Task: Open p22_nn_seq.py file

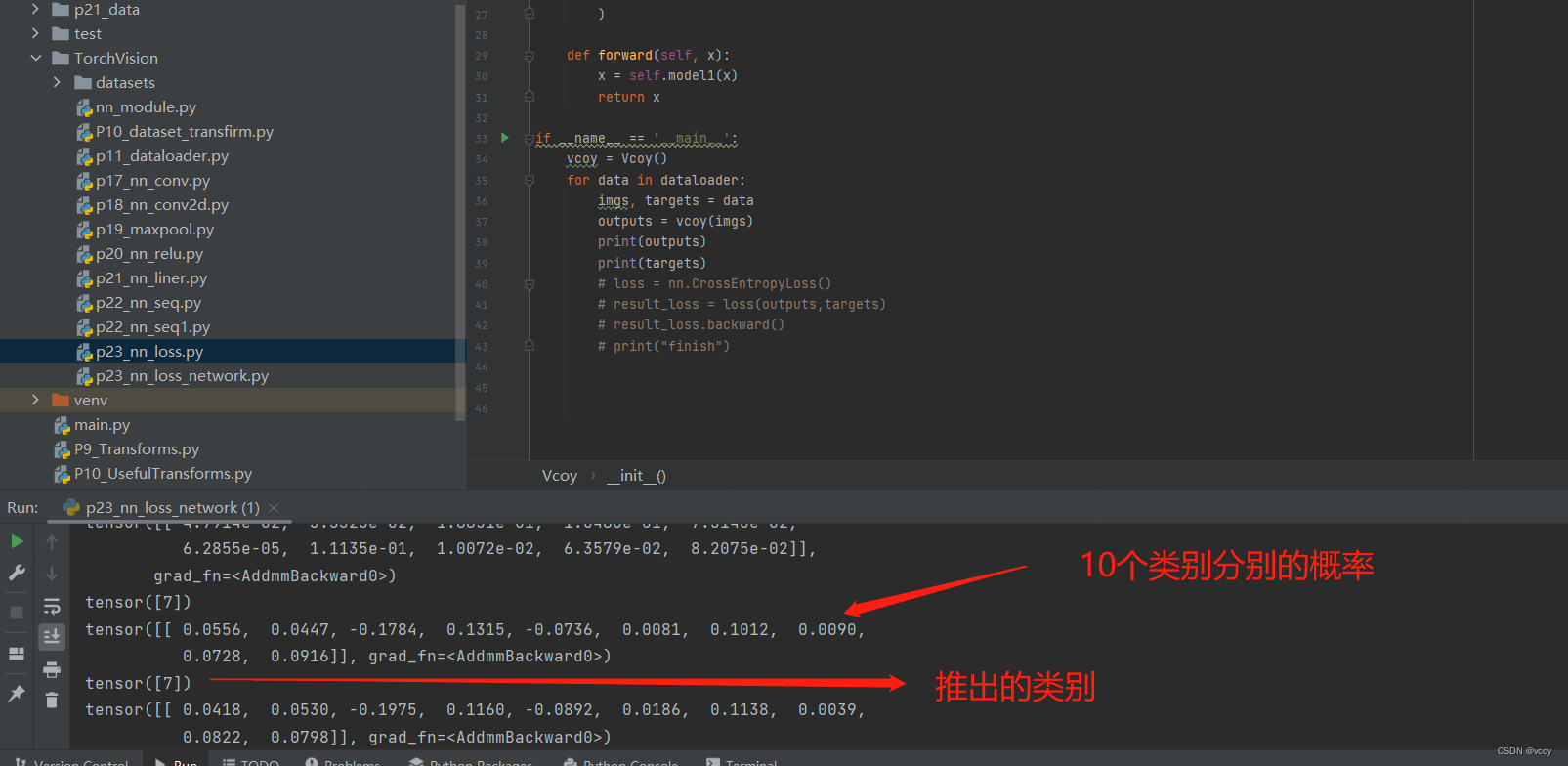Action: coord(148,302)
